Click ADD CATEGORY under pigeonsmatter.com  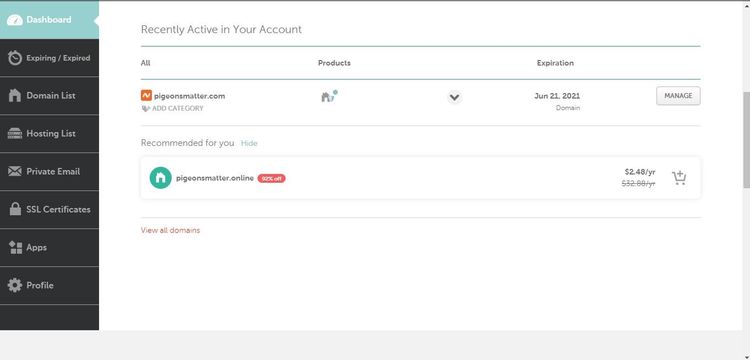point(177,109)
